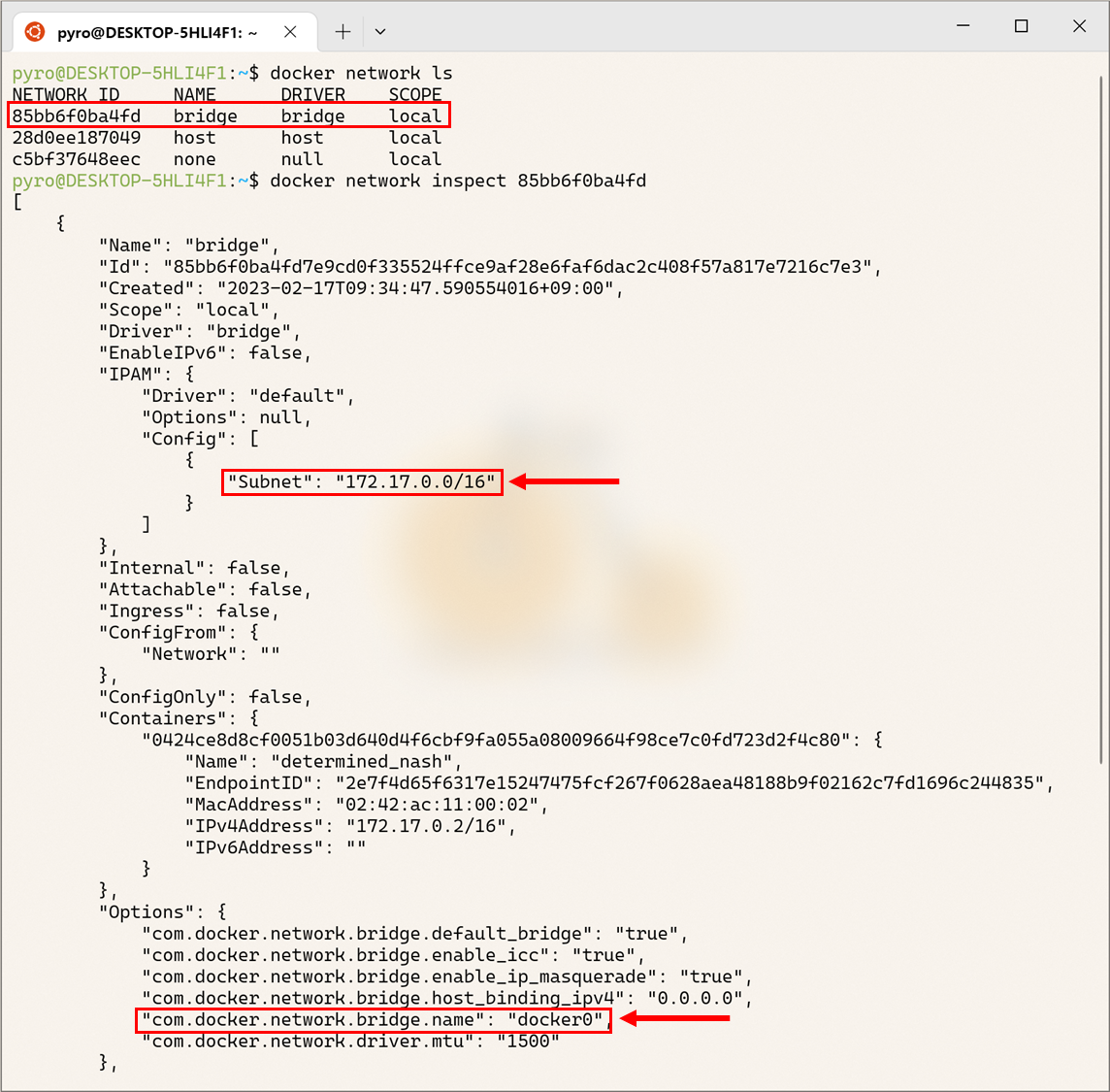Click the "Name": "bridge" line
The image size is (1110, 1092).
189,245
